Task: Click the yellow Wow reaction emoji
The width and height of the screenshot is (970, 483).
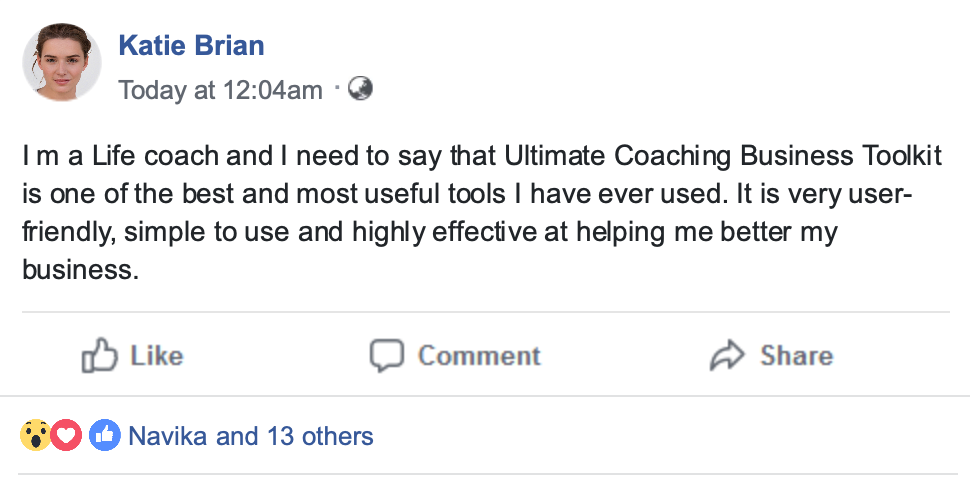Action: pos(35,436)
